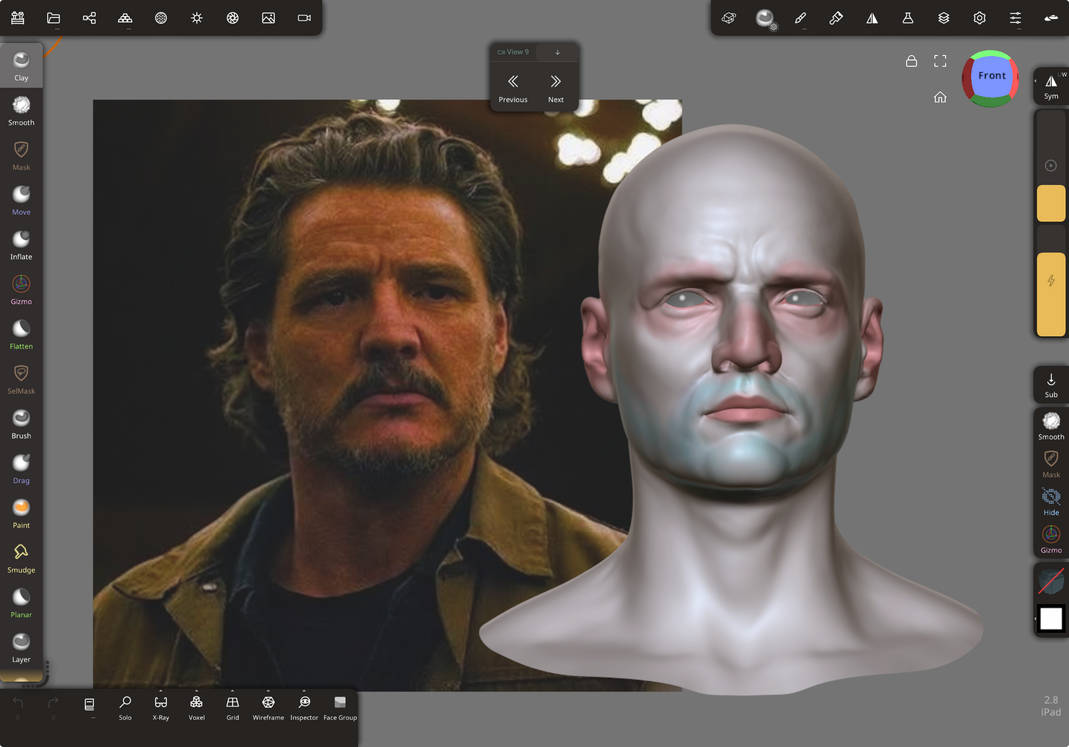Open the Painting pencil menu
This screenshot has width=1069, height=747.
[800, 18]
